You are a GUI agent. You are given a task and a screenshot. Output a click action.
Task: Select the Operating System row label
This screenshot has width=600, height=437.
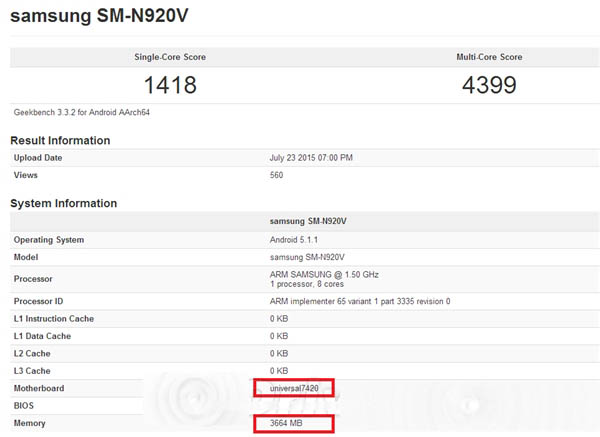point(49,240)
